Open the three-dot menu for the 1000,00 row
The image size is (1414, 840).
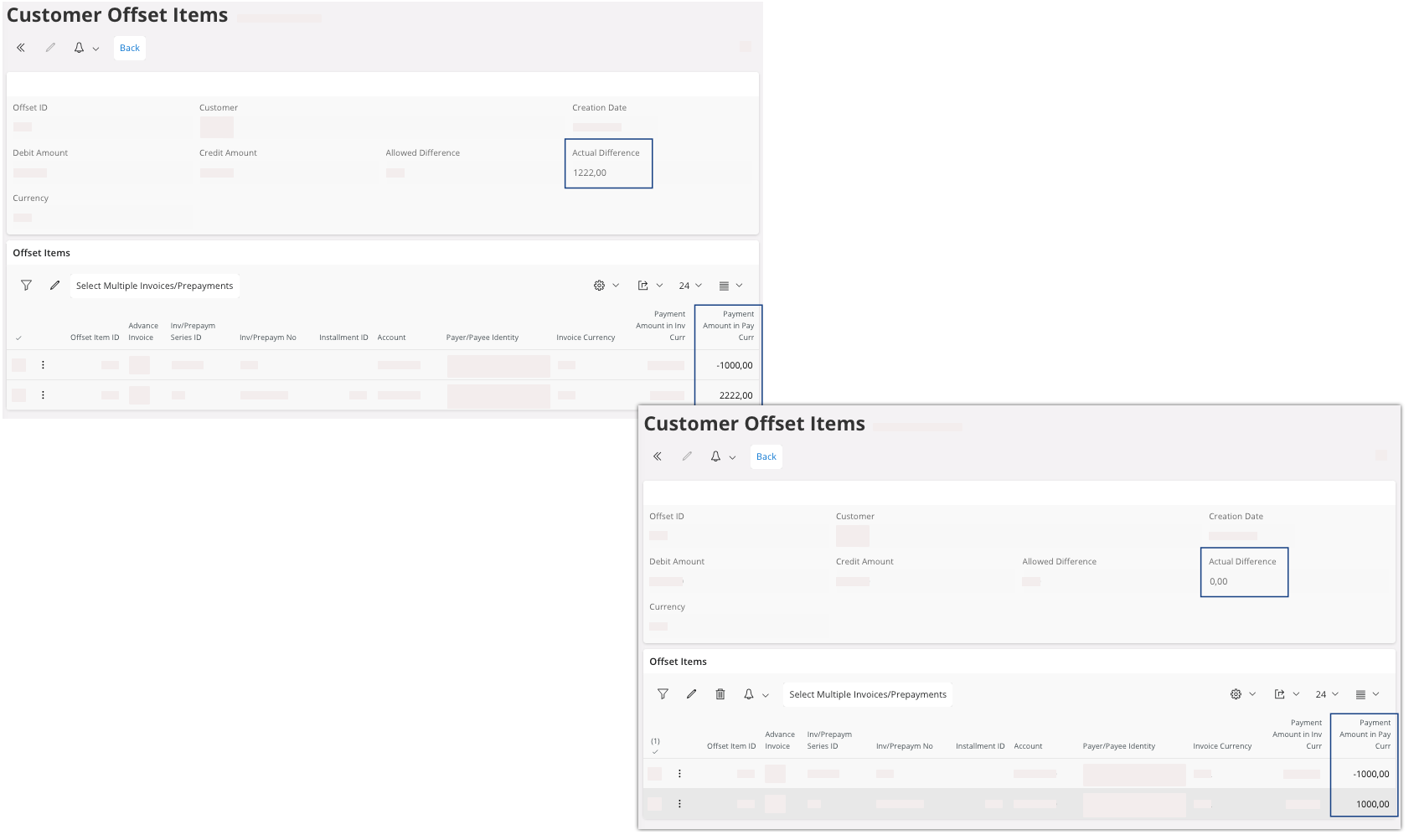point(679,804)
